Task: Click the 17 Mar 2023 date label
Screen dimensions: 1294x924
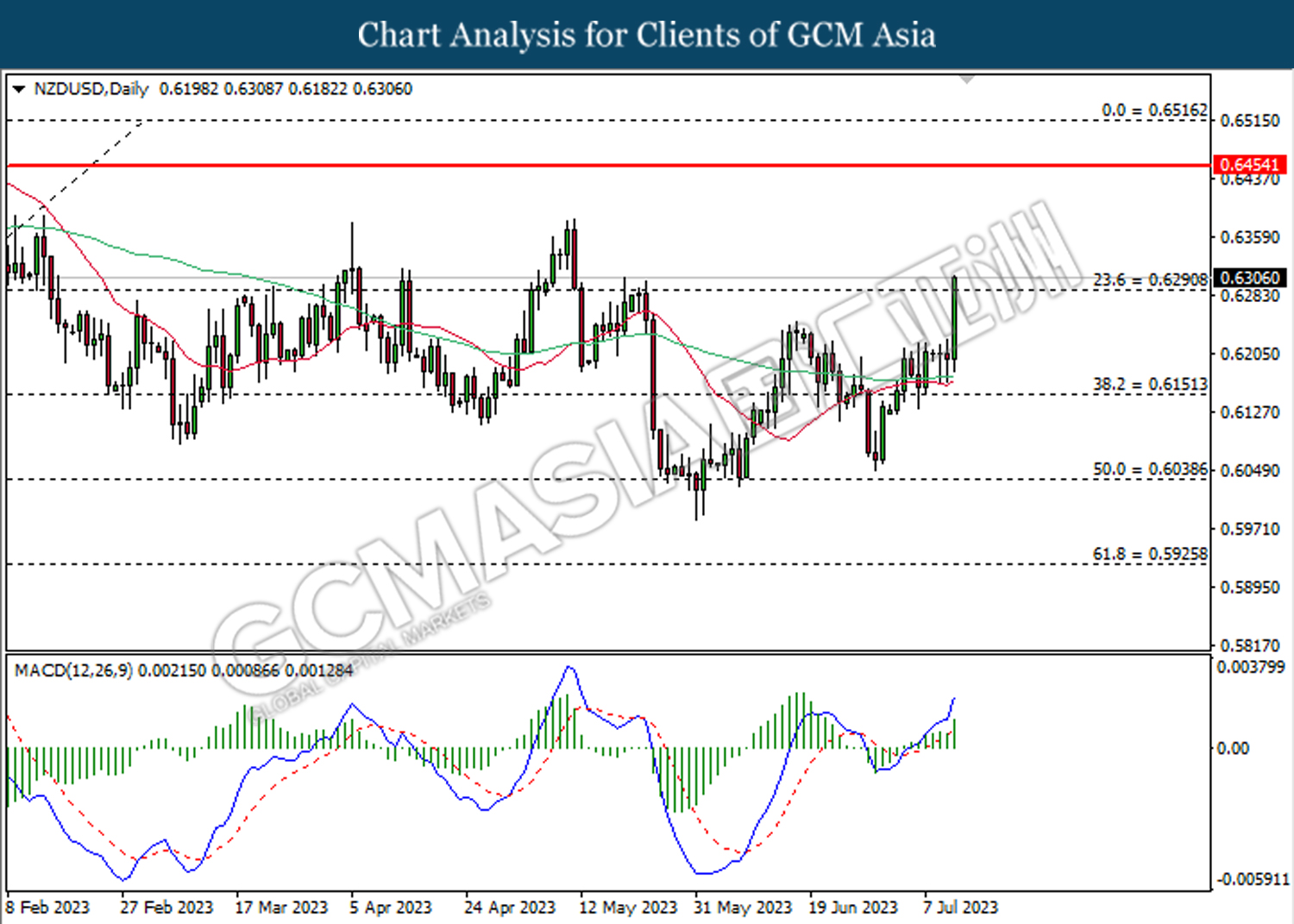Action: [281, 908]
